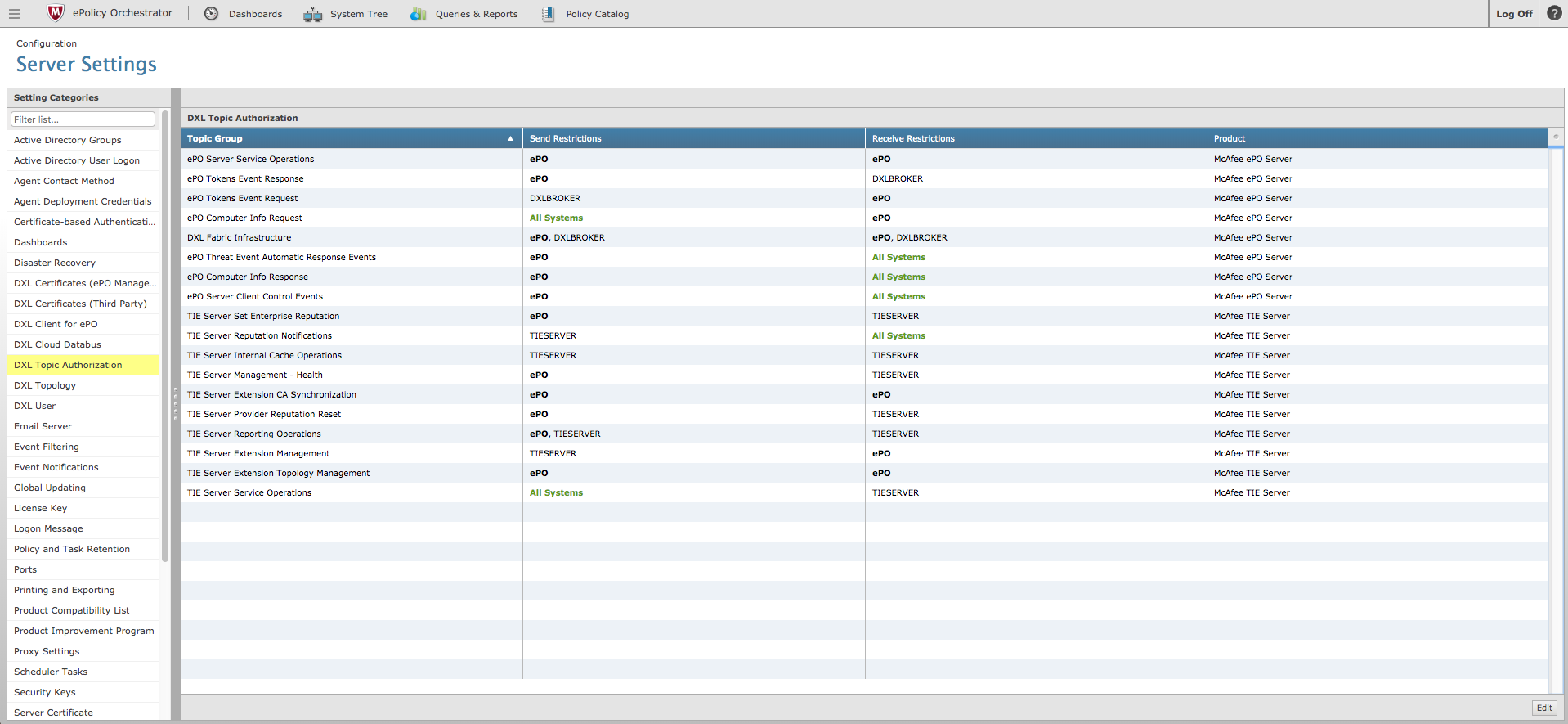This screenshot has height=724, width=1568.
Task: Open the hamburger main menu icon
Action: click(x=14, y=14)
